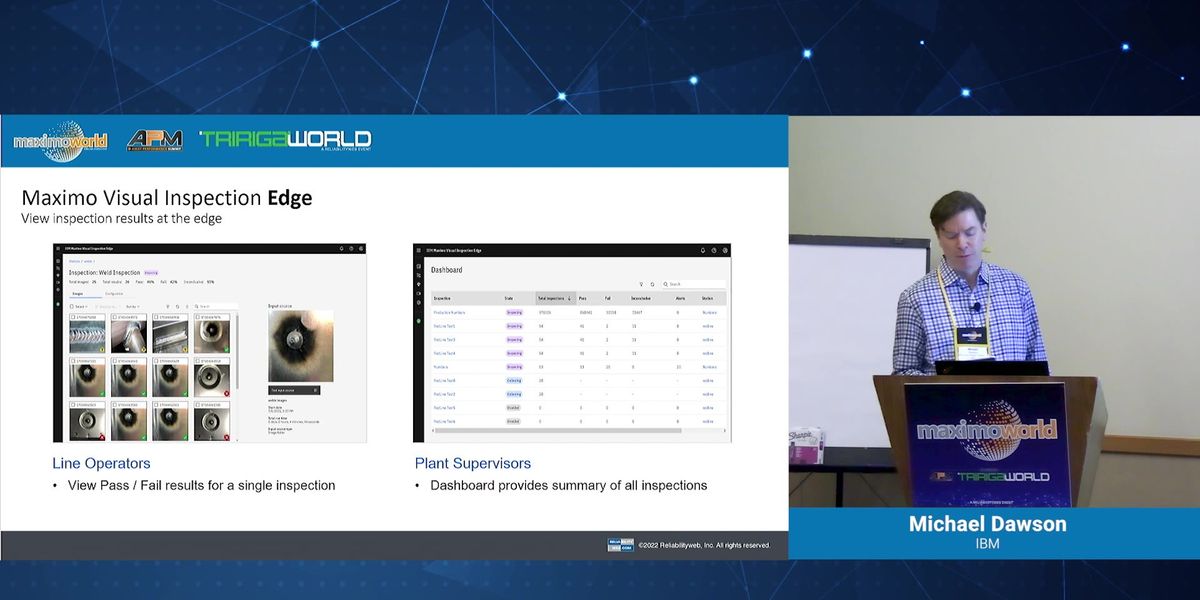Click the Inconclusive column header
This screenshot has height=600, width=1200.
[x=641, y=298]
